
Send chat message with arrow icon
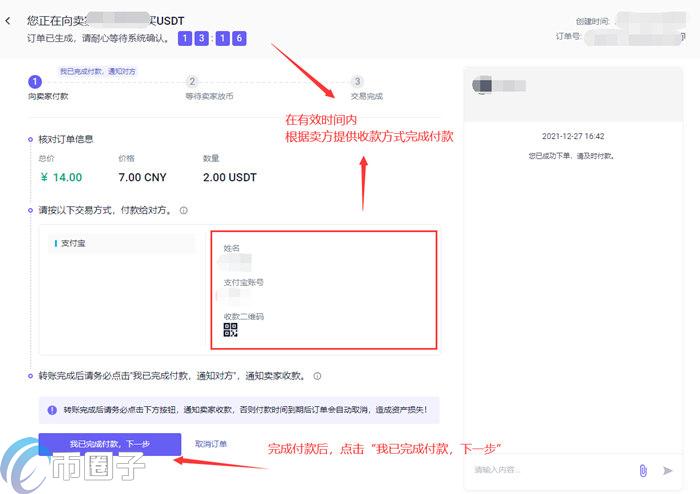tap(667, 470)
